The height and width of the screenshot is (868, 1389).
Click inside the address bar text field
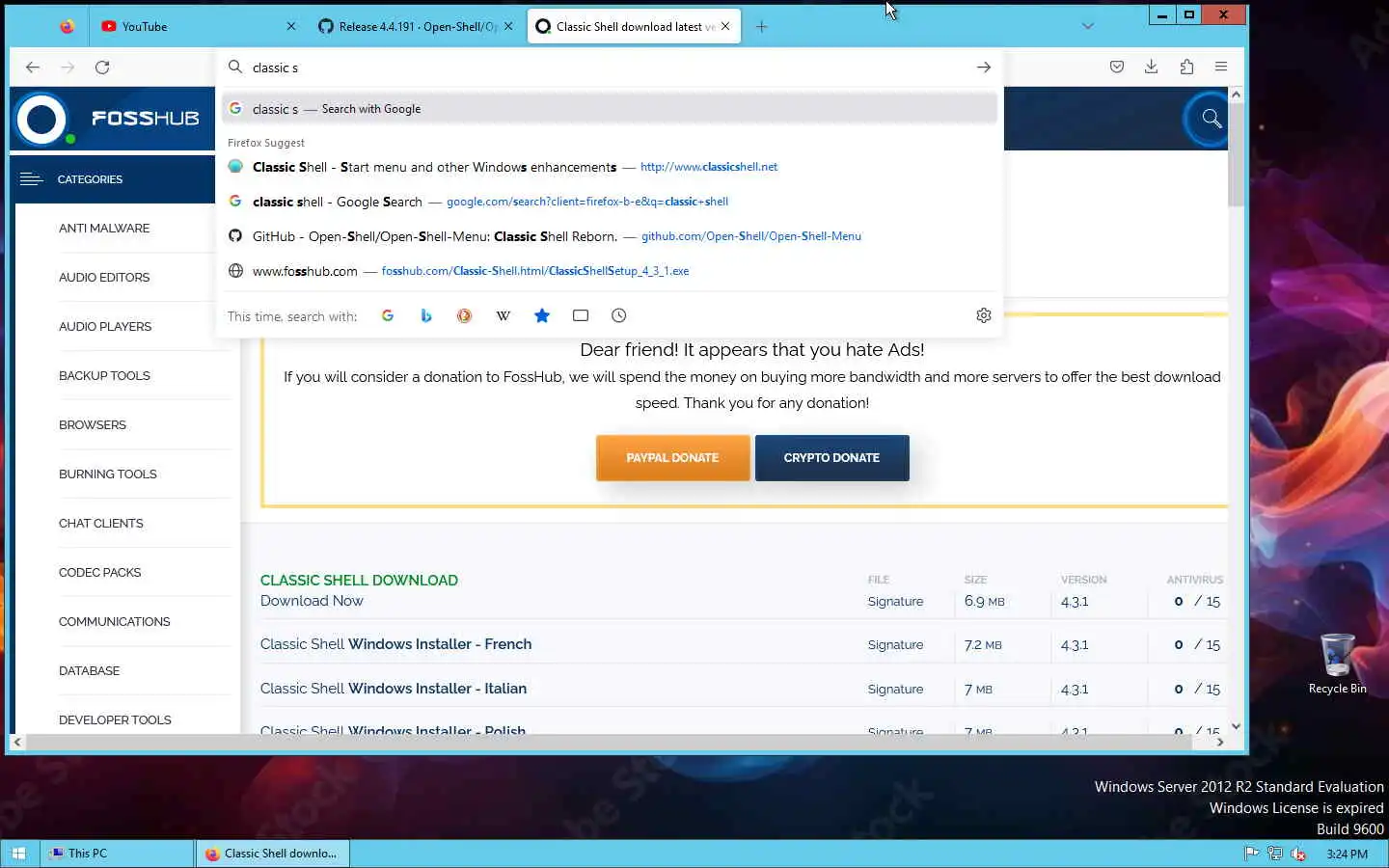pos(608,68)
